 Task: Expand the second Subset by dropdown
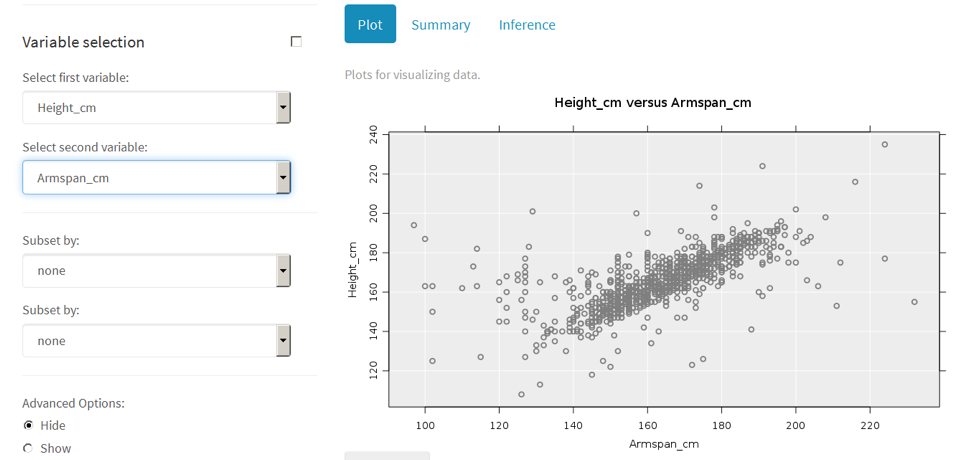click(156, 341)
